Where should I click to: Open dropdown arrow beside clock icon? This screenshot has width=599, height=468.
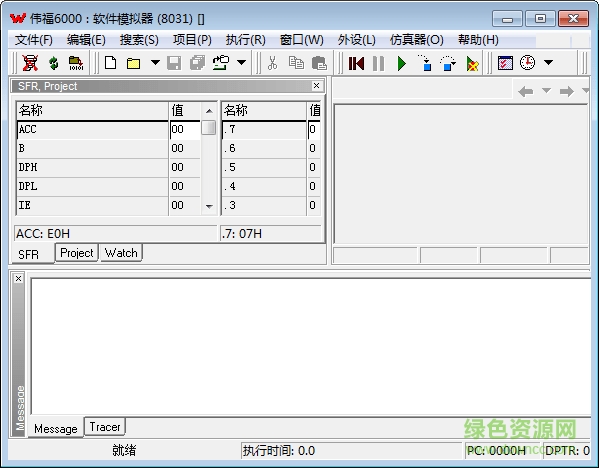549,62
